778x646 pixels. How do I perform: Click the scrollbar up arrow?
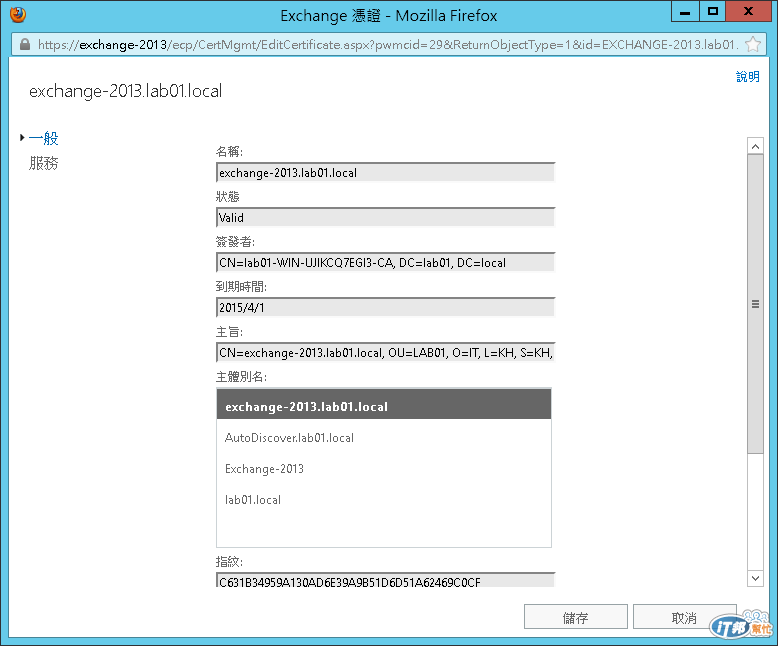(755, 146)
